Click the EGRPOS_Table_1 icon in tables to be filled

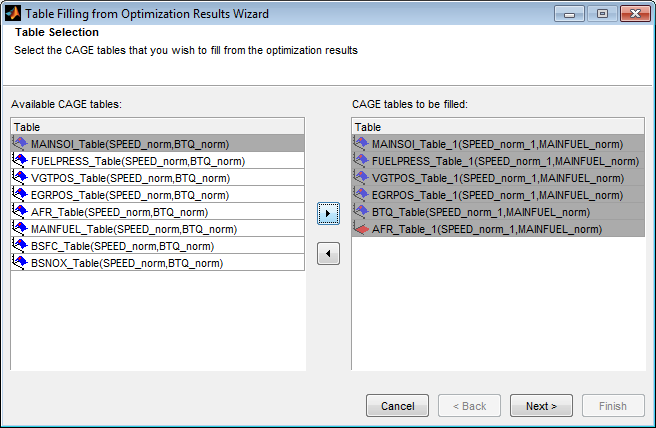click(361, 195)
